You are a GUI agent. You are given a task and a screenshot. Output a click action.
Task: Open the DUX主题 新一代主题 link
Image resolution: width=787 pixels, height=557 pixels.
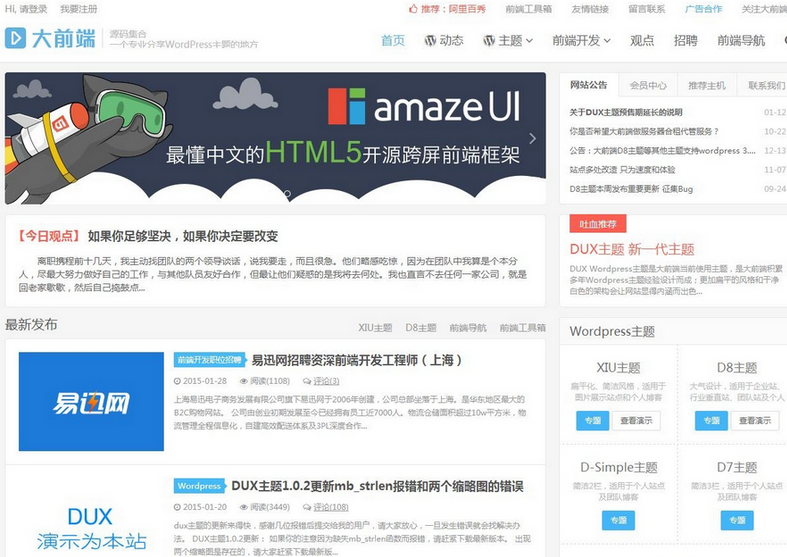coord(632,249)
